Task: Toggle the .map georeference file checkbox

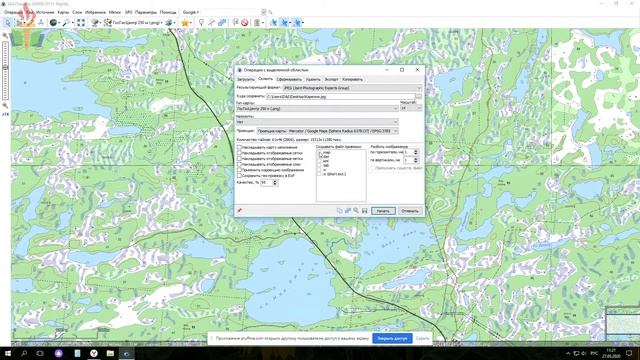Action: [320, 152]
